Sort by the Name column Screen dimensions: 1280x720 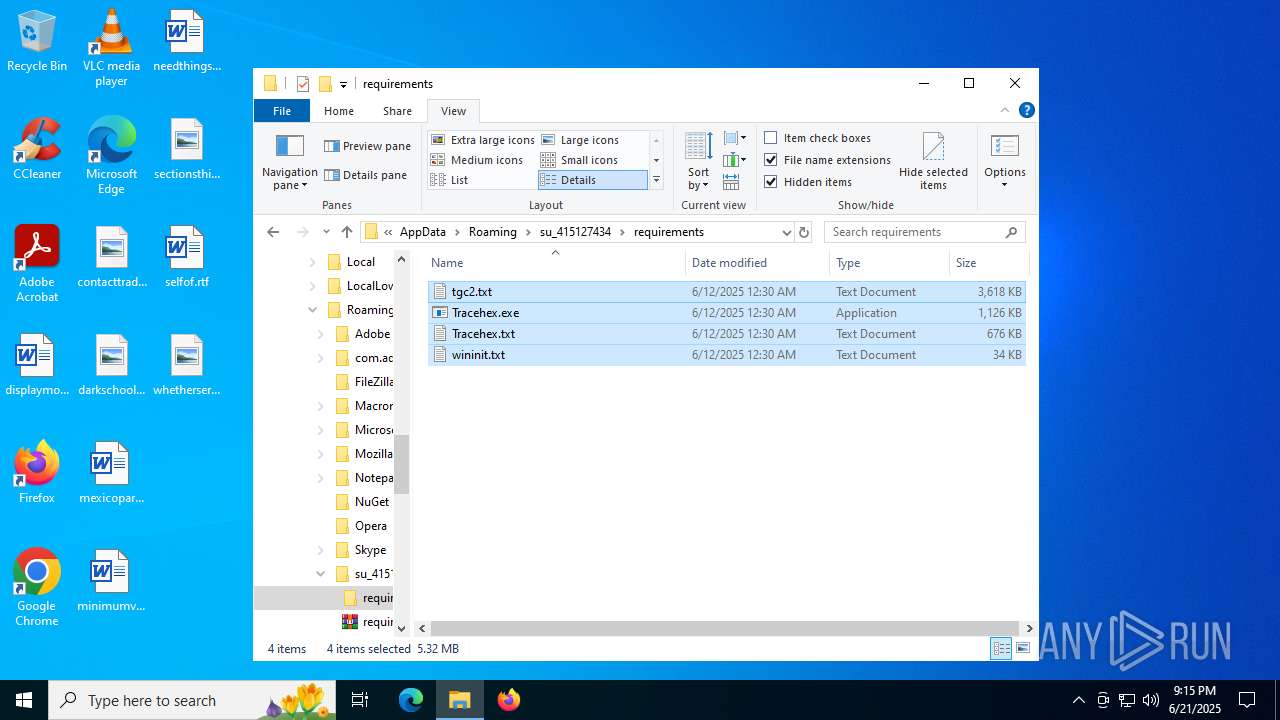[x=555, y=263]
